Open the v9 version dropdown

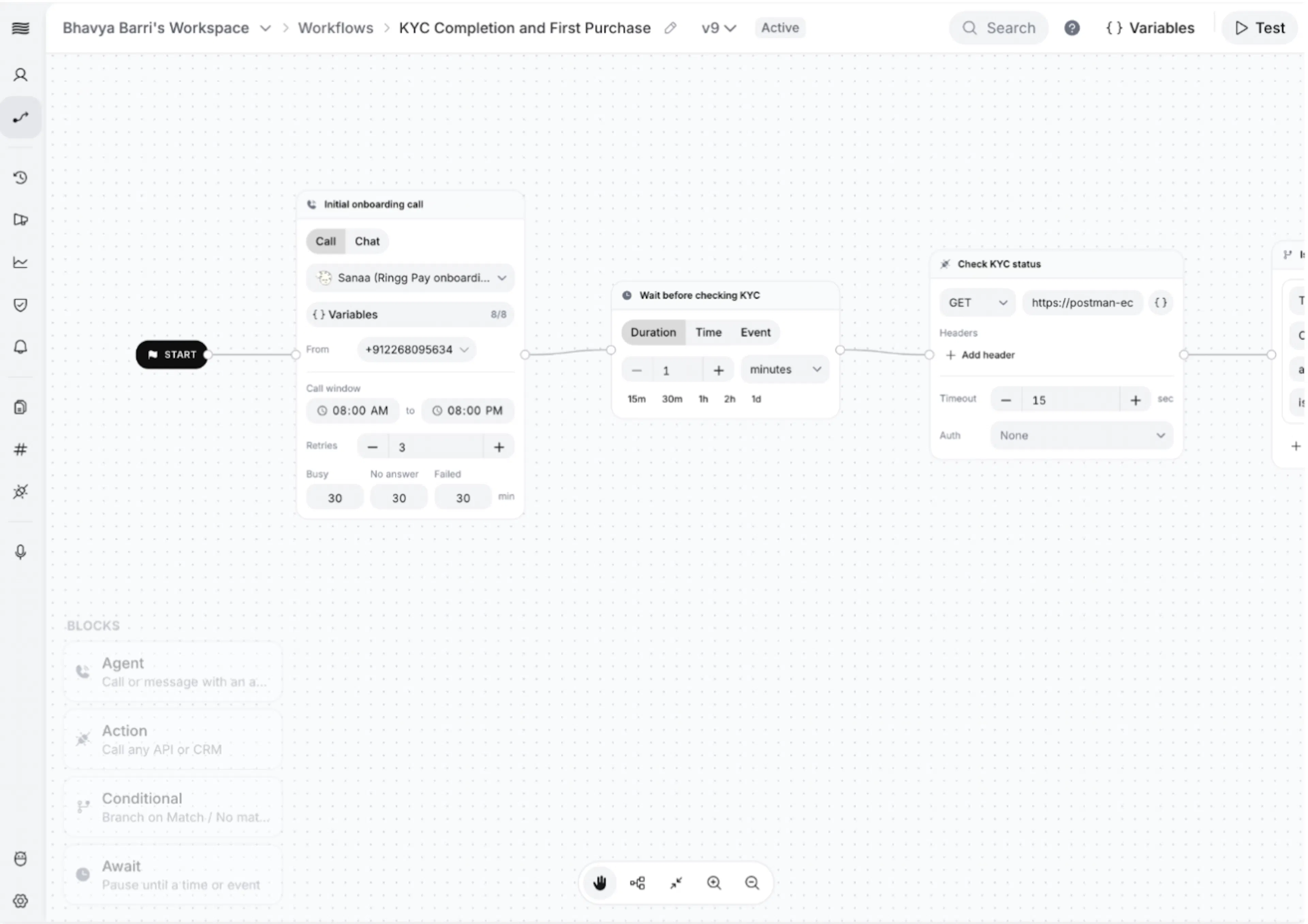point(719,28)
